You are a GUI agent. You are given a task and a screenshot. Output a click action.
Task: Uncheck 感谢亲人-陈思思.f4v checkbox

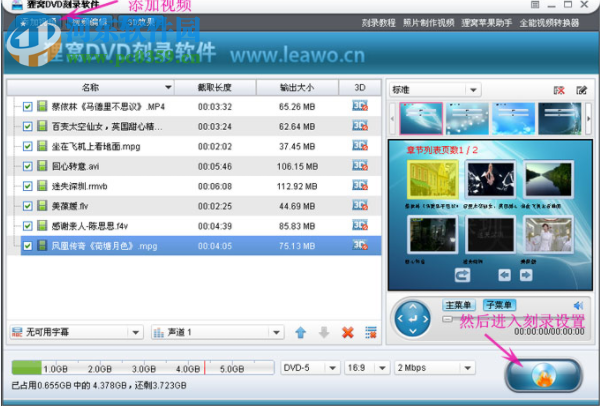tap(28, 226)
